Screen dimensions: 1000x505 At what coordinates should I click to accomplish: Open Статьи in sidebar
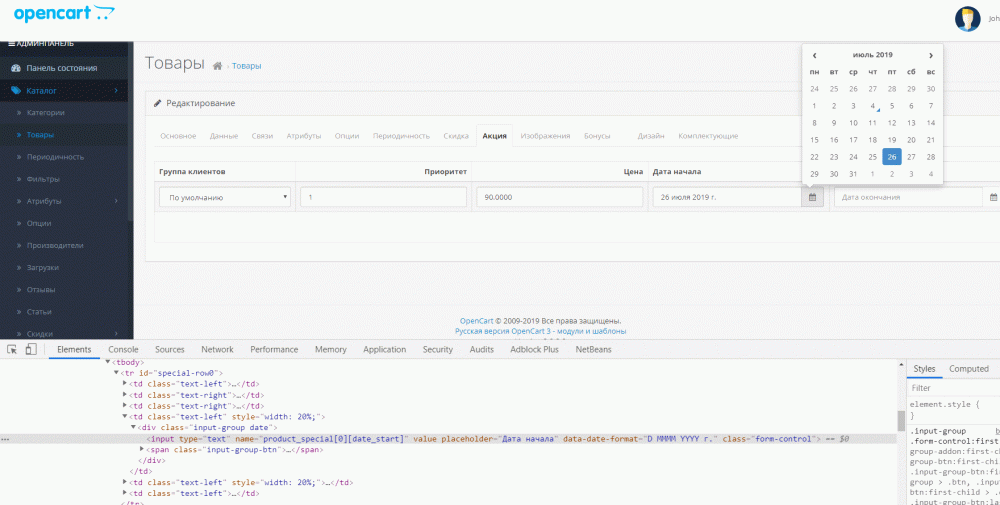coord(39,312)
